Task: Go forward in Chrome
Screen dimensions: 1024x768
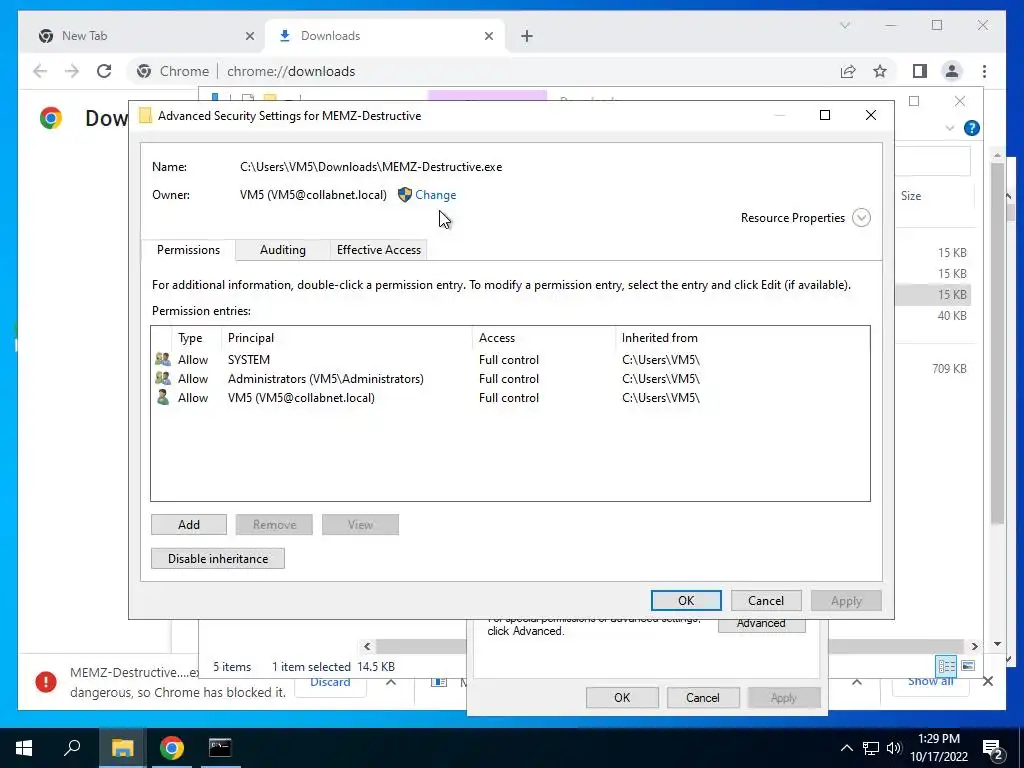Action: click(72, 71)
